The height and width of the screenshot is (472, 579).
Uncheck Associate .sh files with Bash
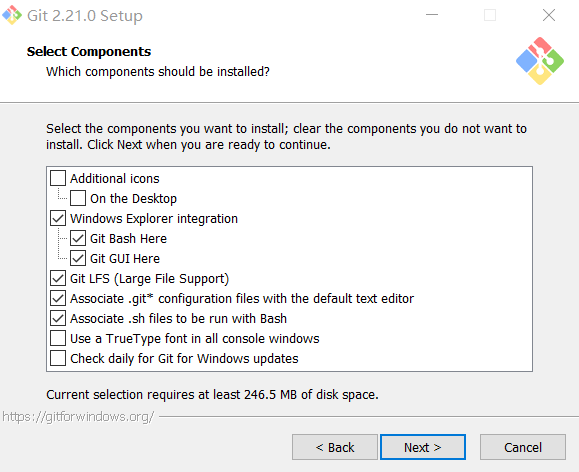tap(58, 318)
